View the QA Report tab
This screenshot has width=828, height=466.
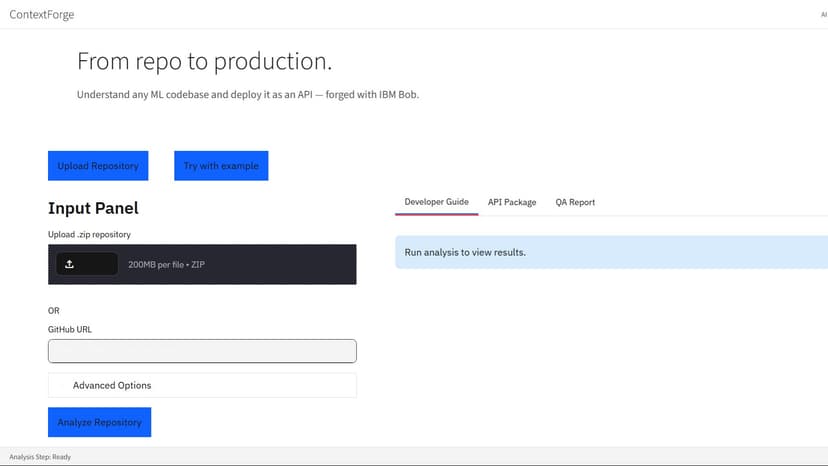click(x=575, y=202)
